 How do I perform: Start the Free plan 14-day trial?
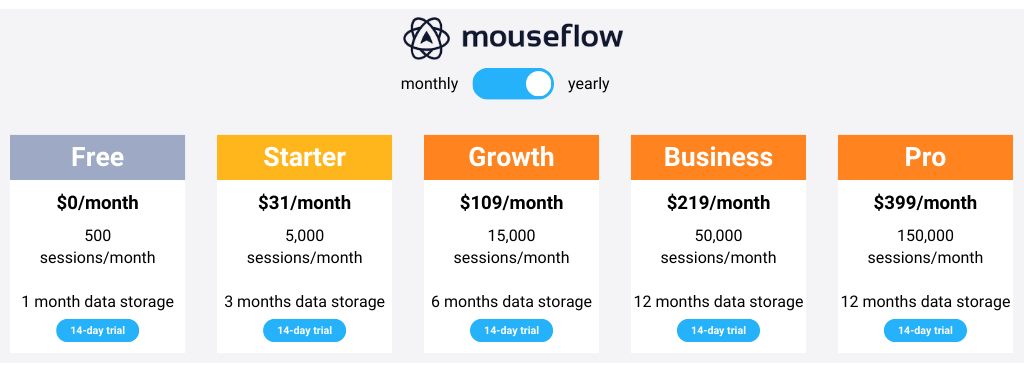coord(97,331)
